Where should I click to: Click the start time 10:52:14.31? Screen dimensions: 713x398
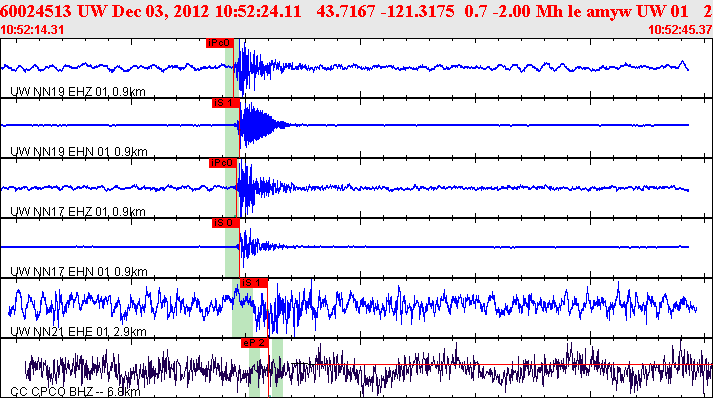click(x=32, y=30)
